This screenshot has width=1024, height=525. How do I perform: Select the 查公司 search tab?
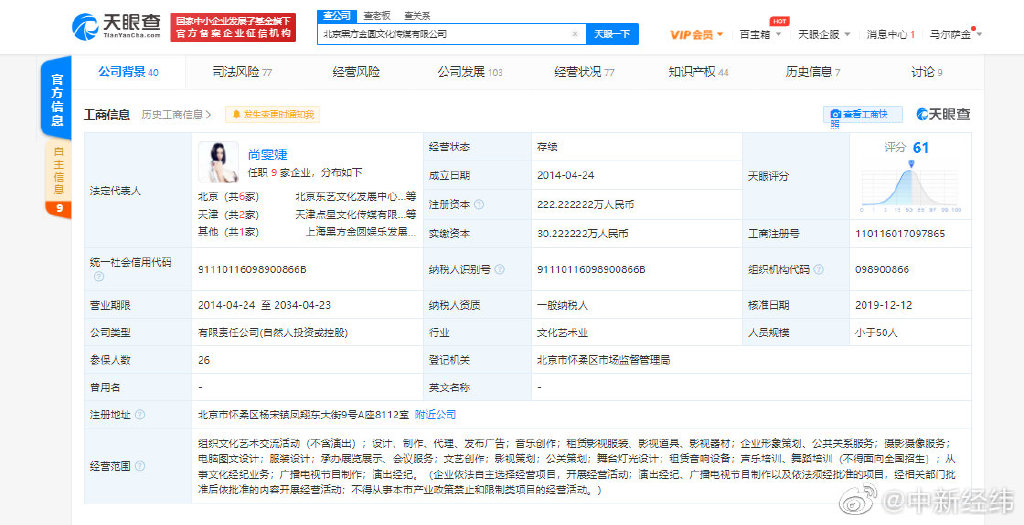point(337,16)
